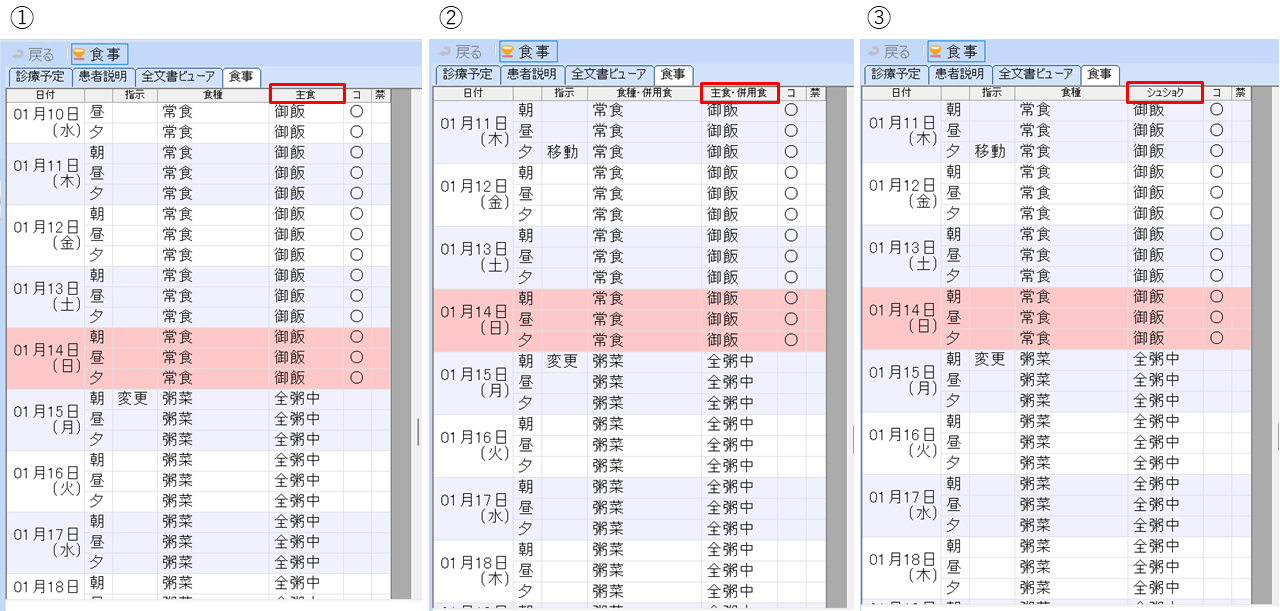This screenshot has height=611, width=1280.
Task: Click the 禁 column header in the left panel
Action: pos(380,94)
